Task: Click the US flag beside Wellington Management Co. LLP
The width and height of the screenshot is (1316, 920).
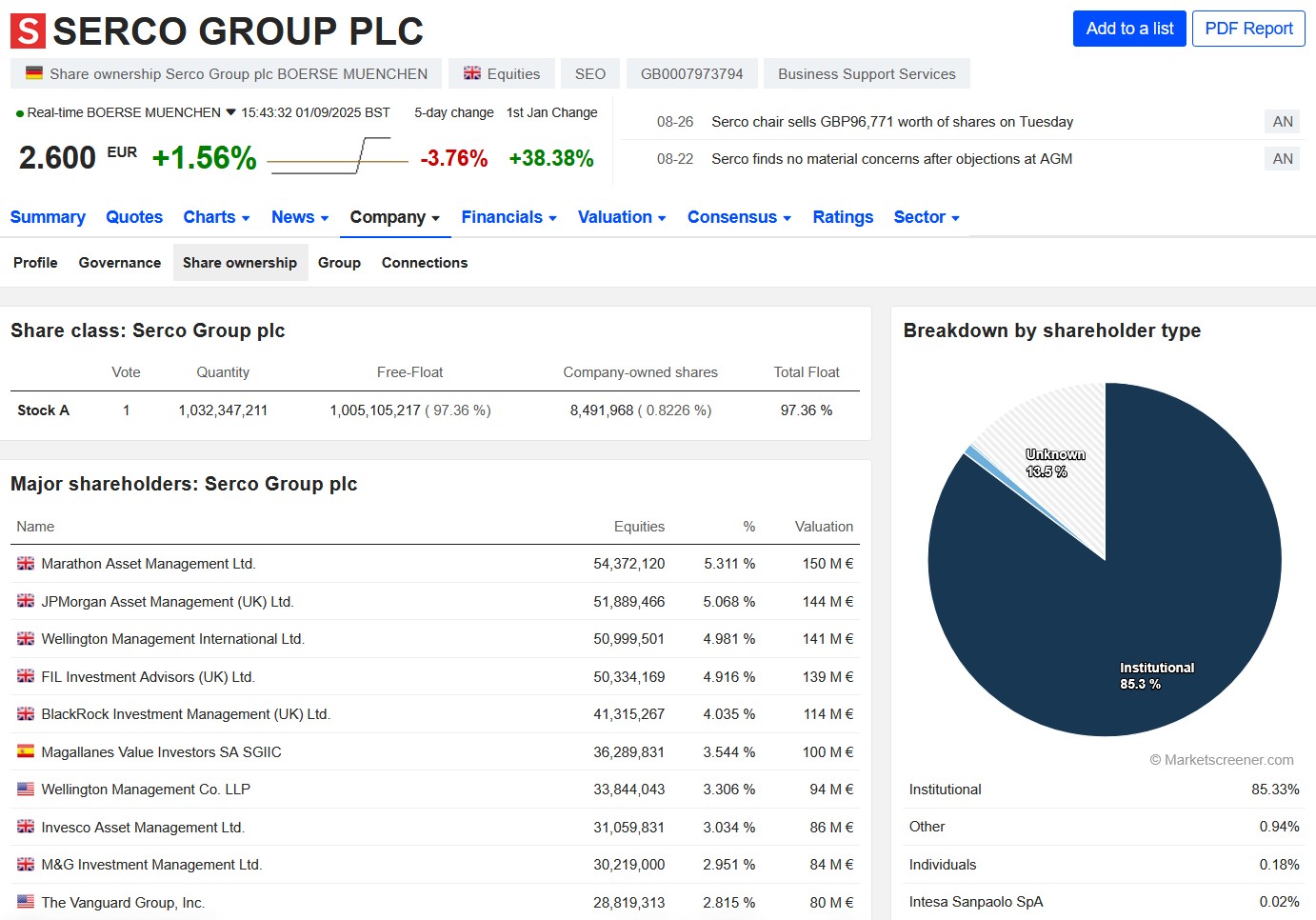Action: [26, 790]
